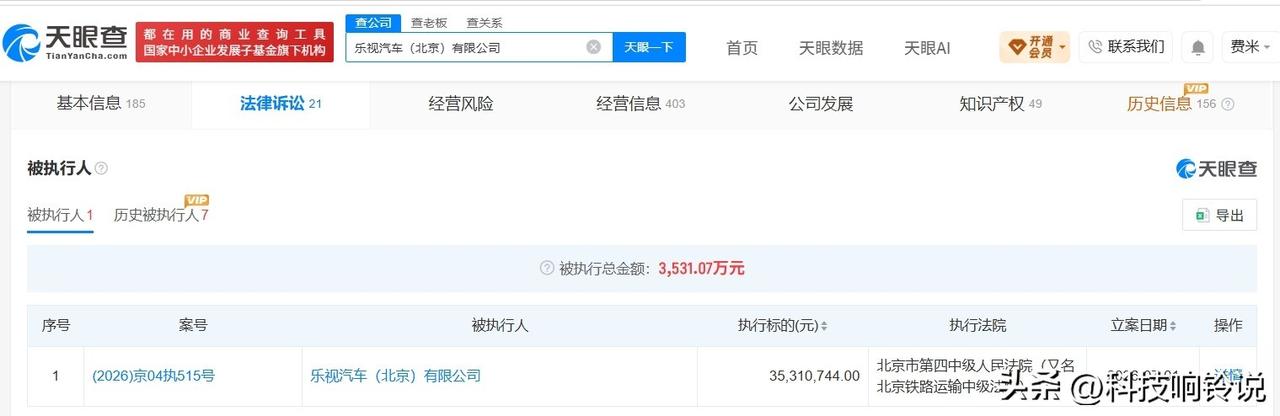Switch to the 历史信息 156 tab
The width and height of the screenshot is (1280, 416).
1172,103
